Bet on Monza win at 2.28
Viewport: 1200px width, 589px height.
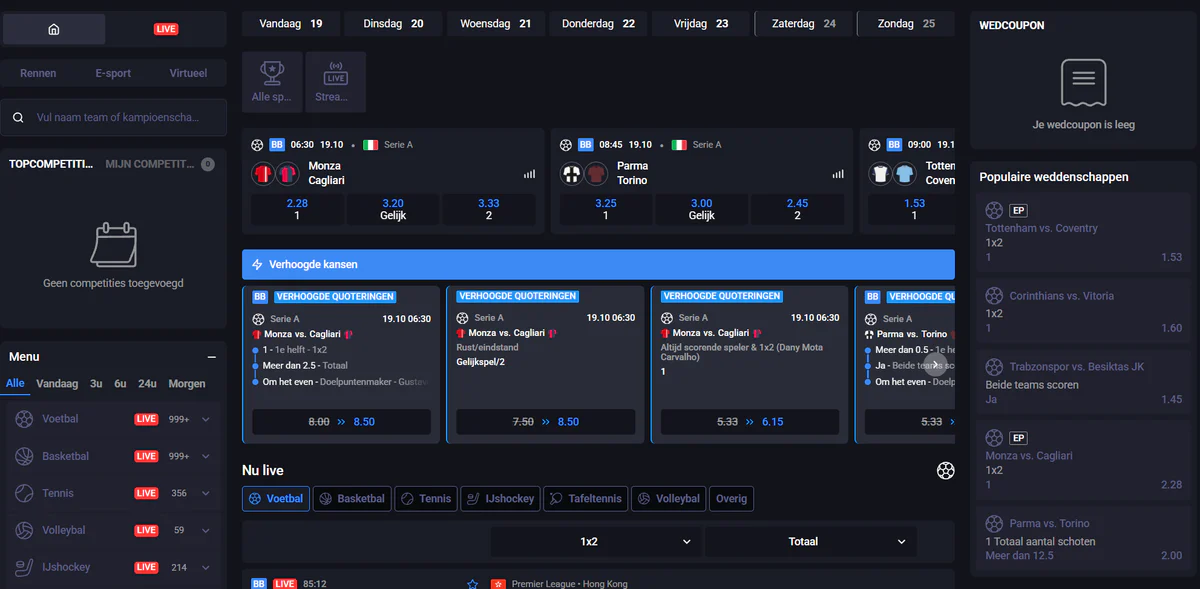[297, 209]
